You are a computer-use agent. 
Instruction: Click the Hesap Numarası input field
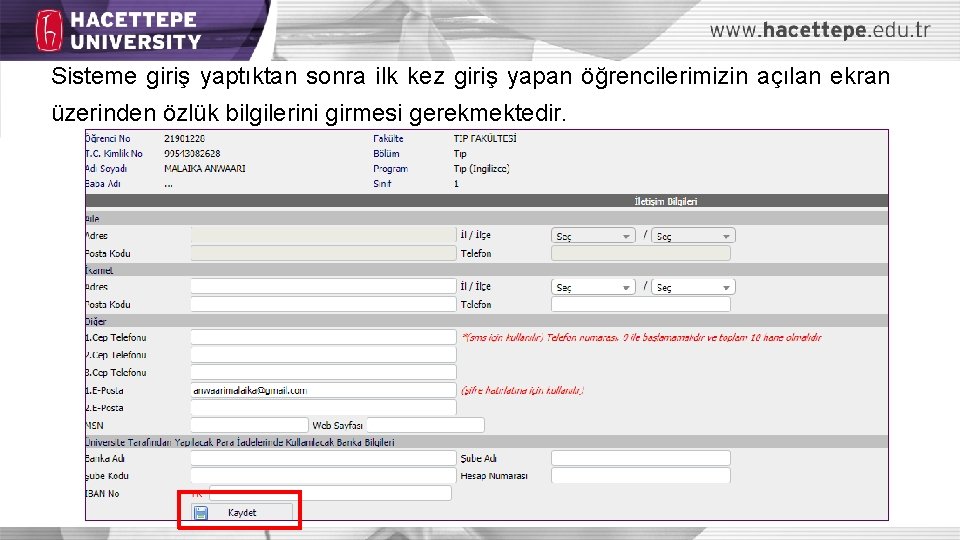[640, 476]
